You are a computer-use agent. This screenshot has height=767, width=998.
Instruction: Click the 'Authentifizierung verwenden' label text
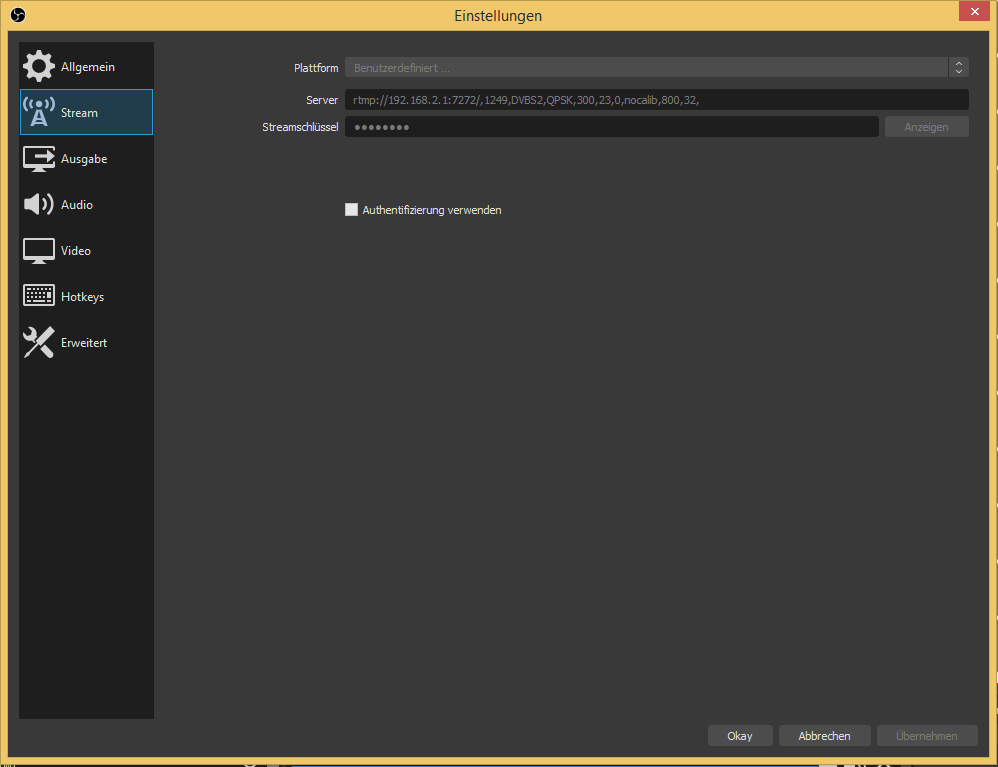click(431, 210)
